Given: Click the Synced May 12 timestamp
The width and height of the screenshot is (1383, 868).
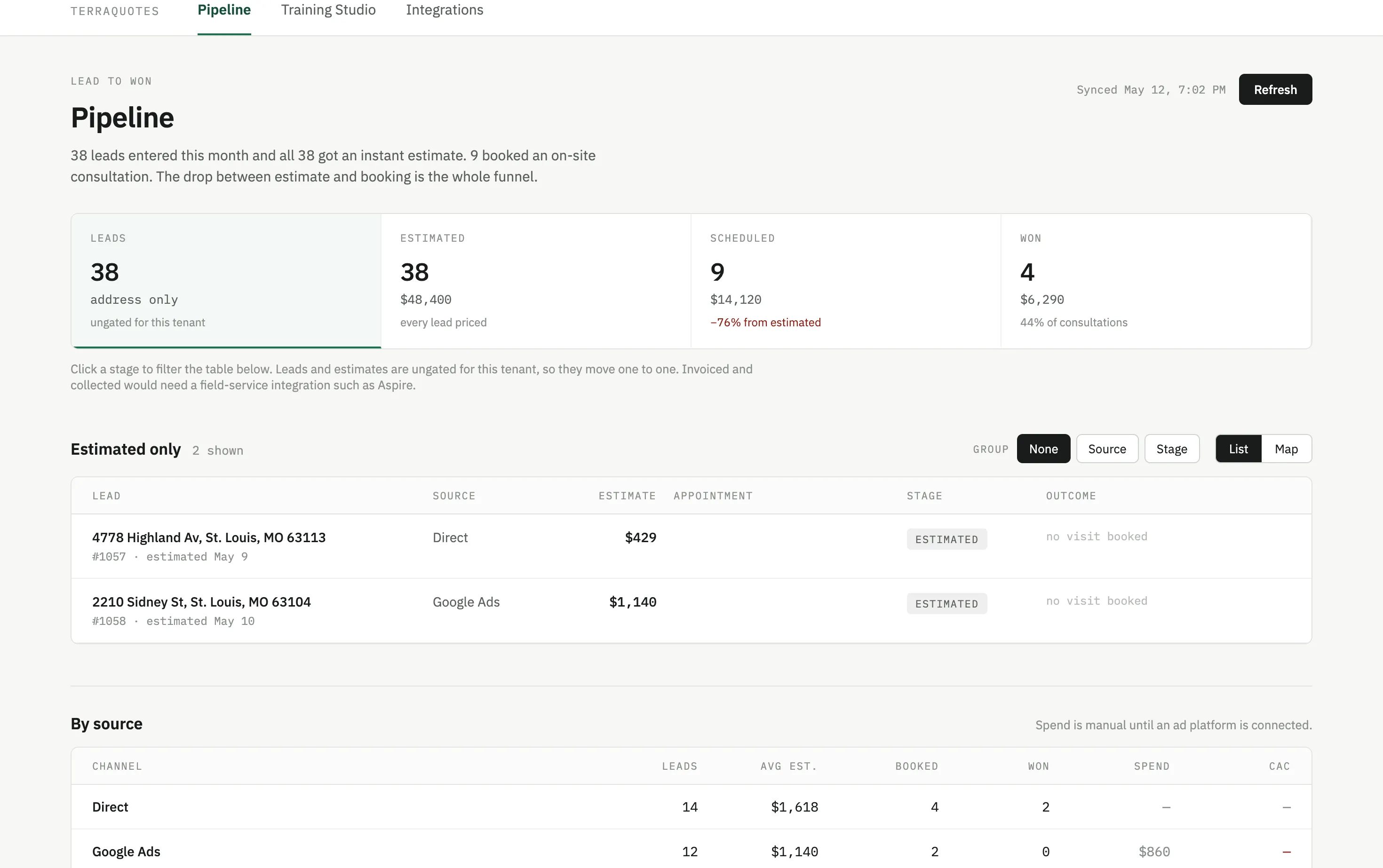Looking at the screenshot, I should [x=1151, y=90].
